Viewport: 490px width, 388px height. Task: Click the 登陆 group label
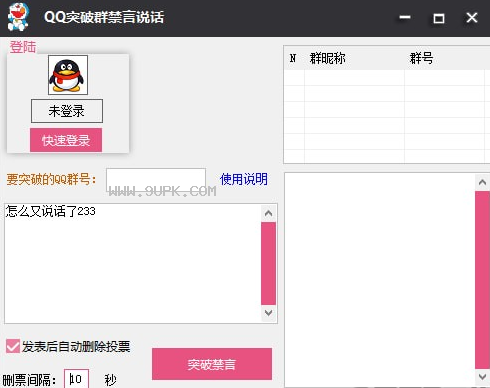[23, 47]
